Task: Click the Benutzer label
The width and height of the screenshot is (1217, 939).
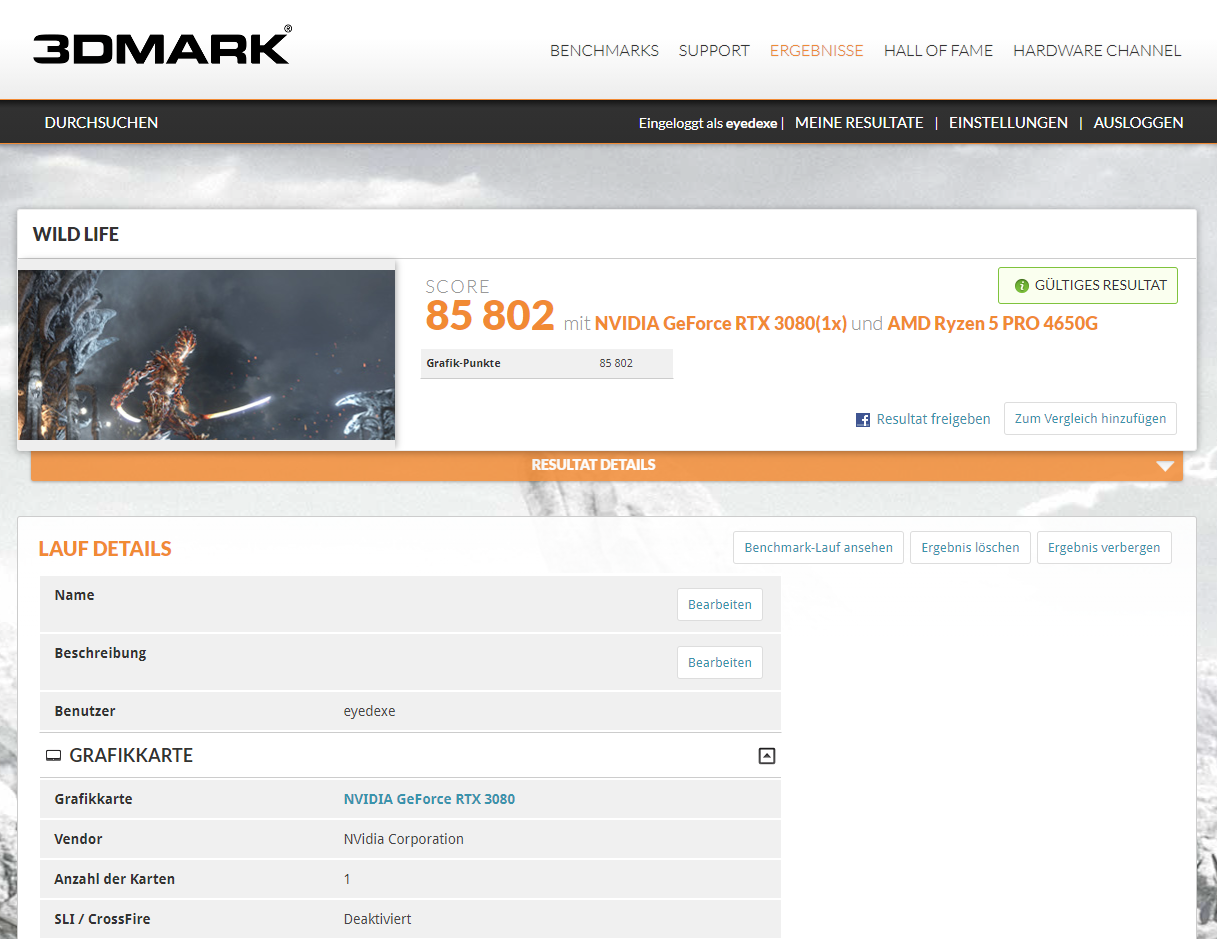Action: tap(85, 711)
